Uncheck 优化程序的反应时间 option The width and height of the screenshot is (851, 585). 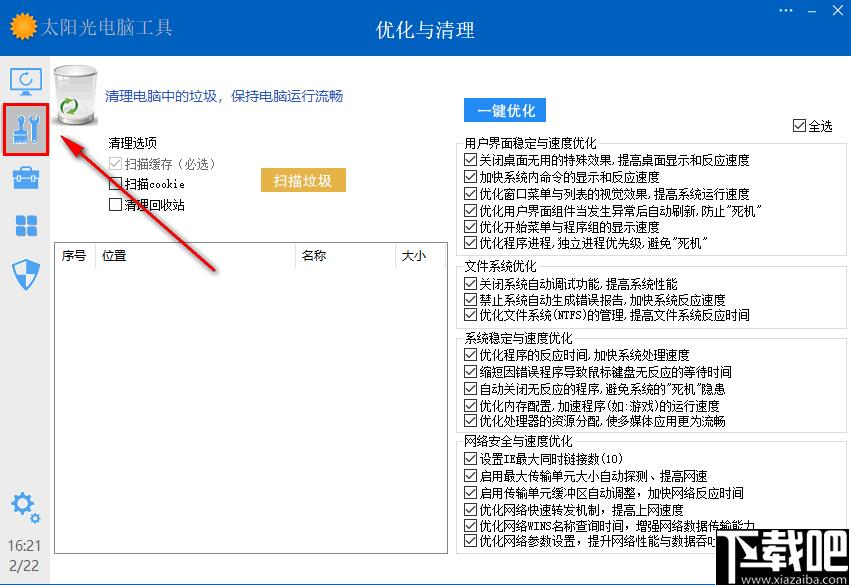[x=471, y=354]
